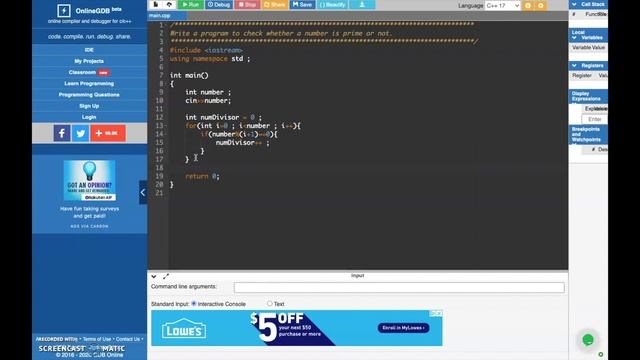Image resolution: width=640 pixels, height=360 pixels.
Task: Expand the input panel with diagonal arrow icon
Action: point(166,277)
